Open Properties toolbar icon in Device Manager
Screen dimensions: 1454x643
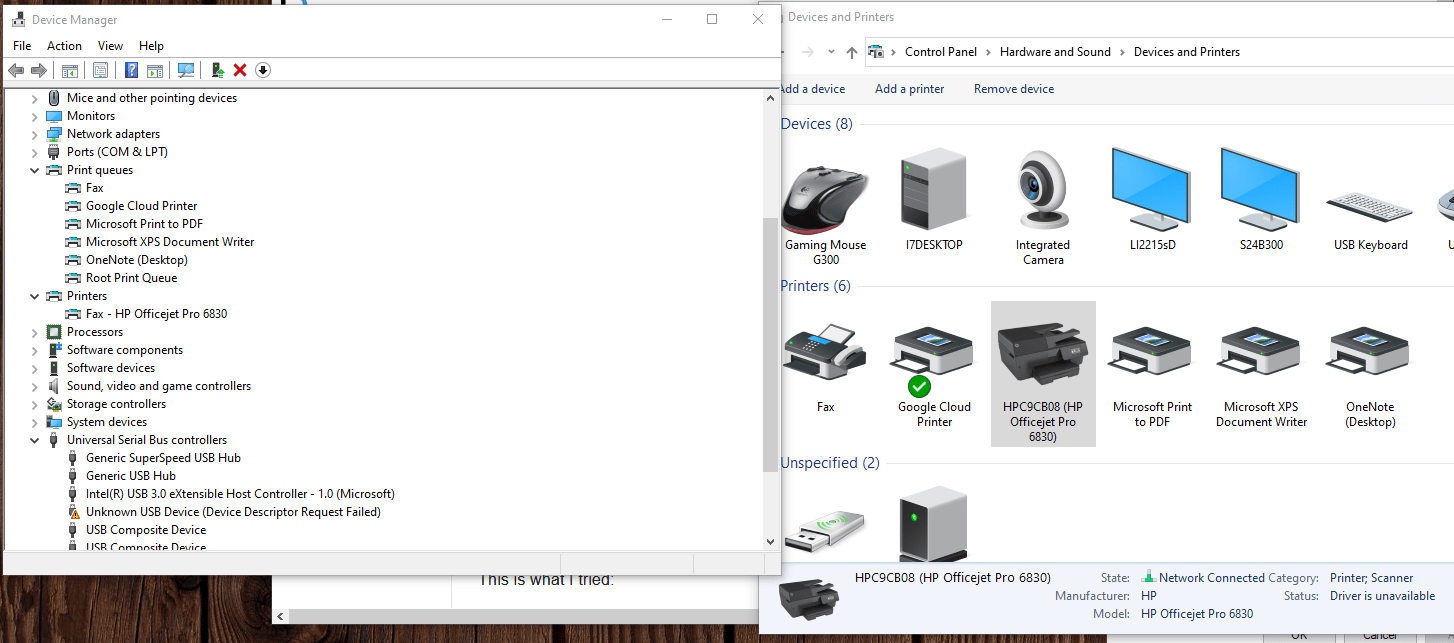[100, 70]
